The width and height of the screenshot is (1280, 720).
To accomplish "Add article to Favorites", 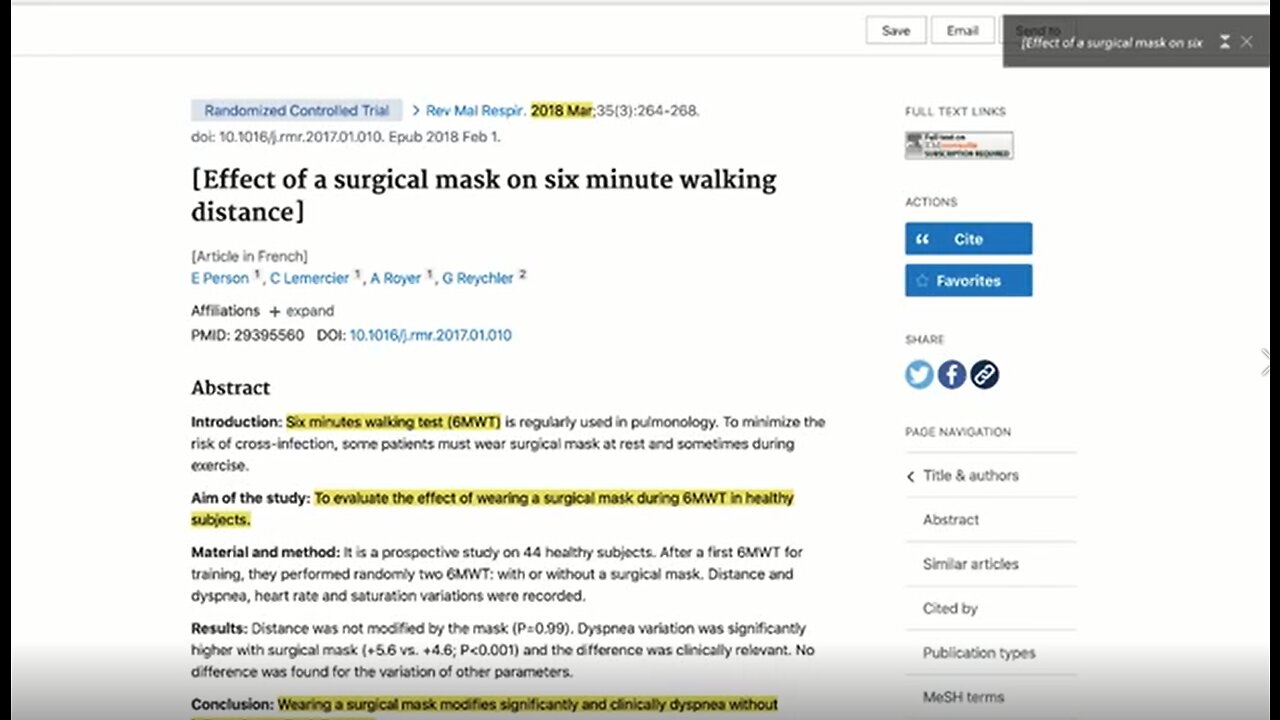I will (968, 281).
